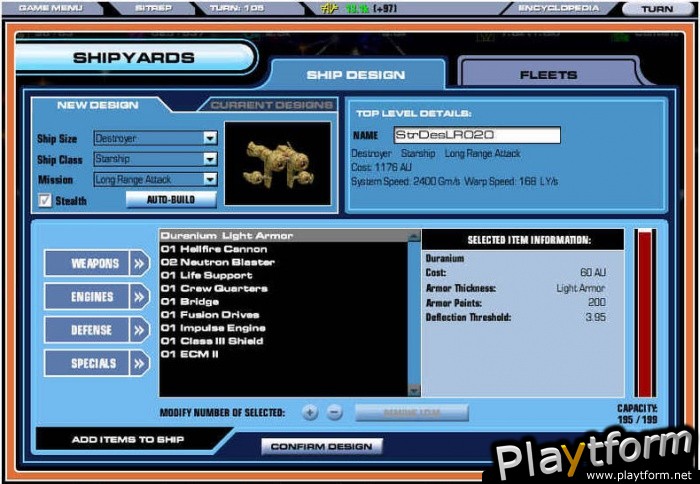The height and width of the screenshot is (484, 700).
Task: Click the Capacity 195 / 199 readout
Action: (637, 414)
